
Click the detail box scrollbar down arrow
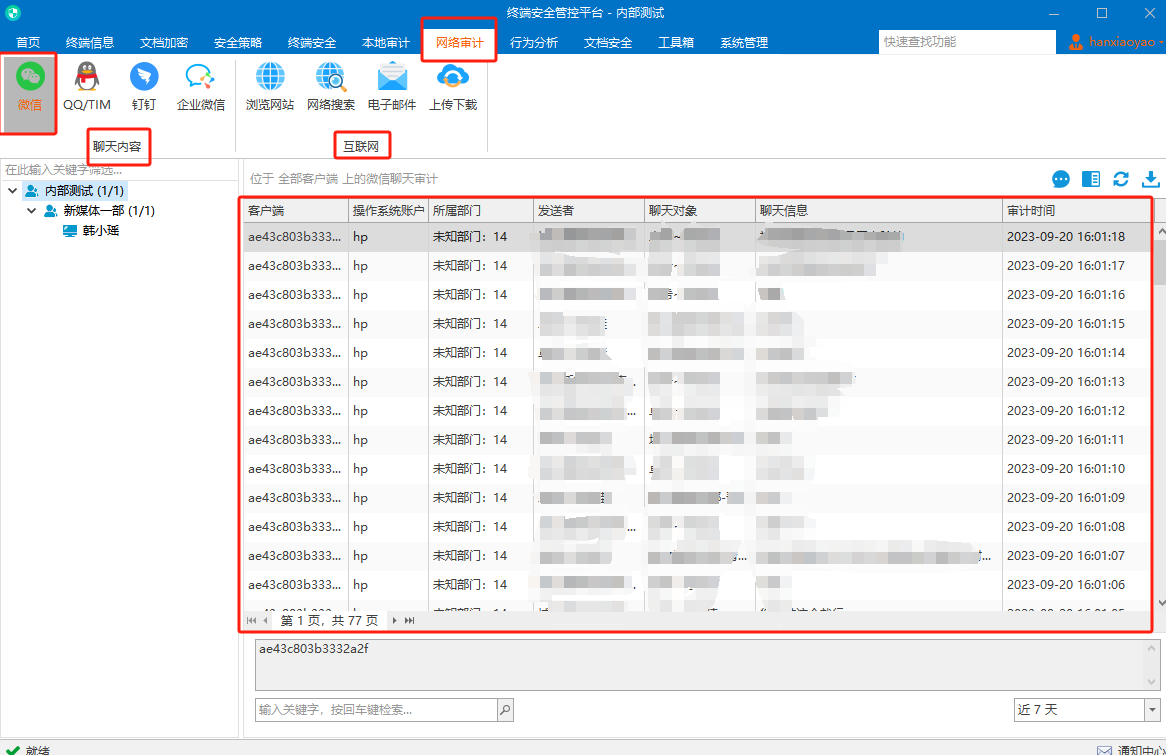tap(1152, 682)
